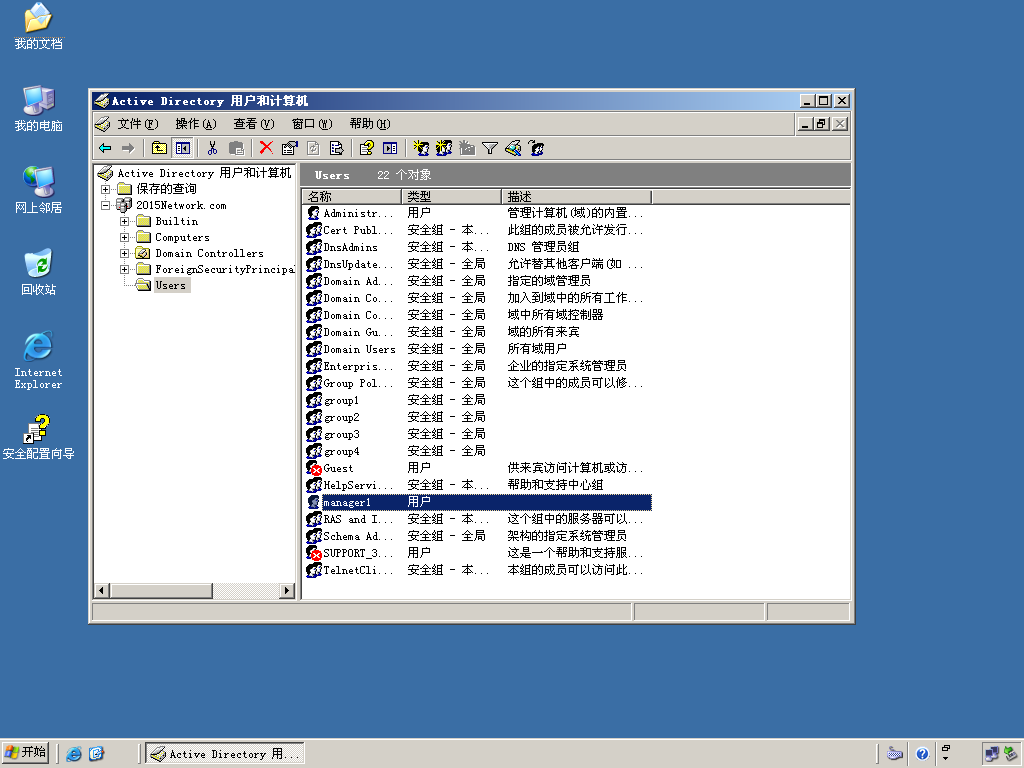Open the 文件(F) menu

pyautogui.click(x=138, y=124)
